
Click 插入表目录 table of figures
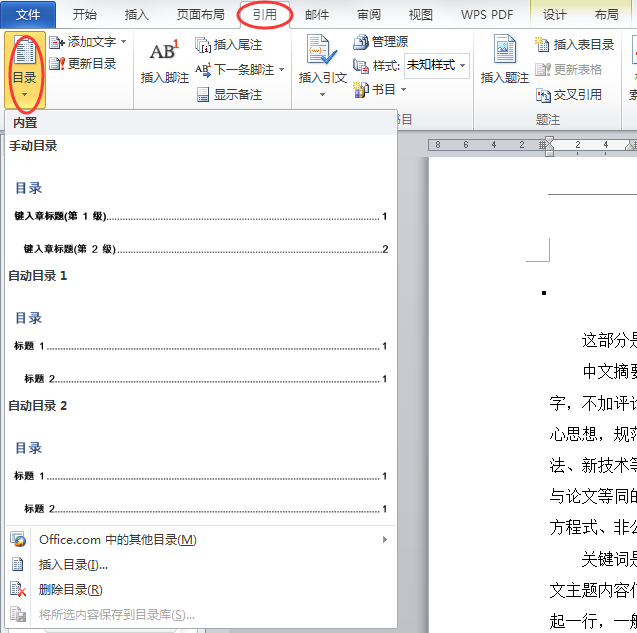click(542, 45)
